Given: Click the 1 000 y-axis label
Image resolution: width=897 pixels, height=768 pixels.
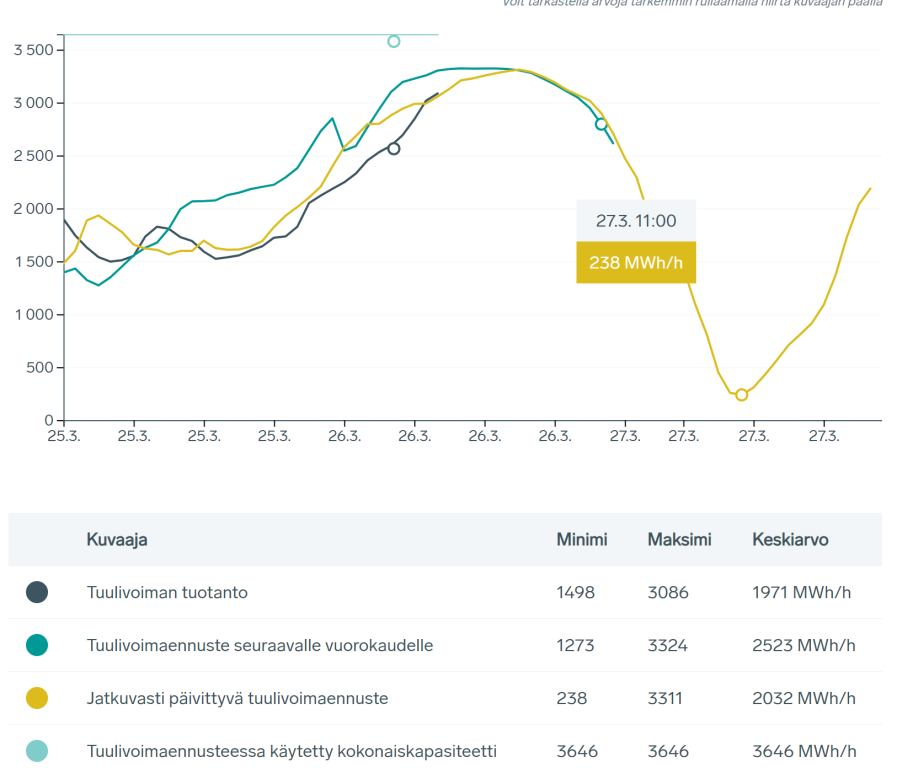Looking at the screenshot, I should coord(34,315).
